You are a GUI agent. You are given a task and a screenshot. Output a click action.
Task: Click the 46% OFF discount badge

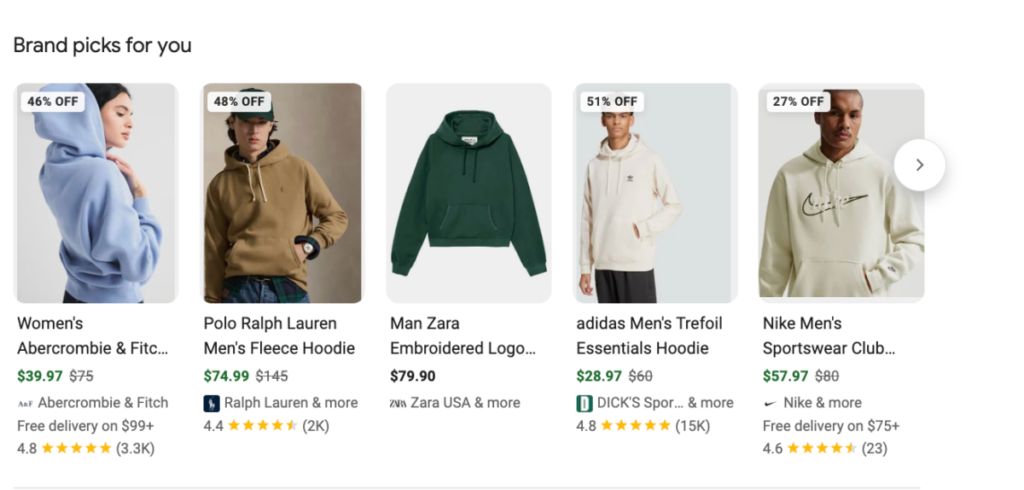pos(52,101)
